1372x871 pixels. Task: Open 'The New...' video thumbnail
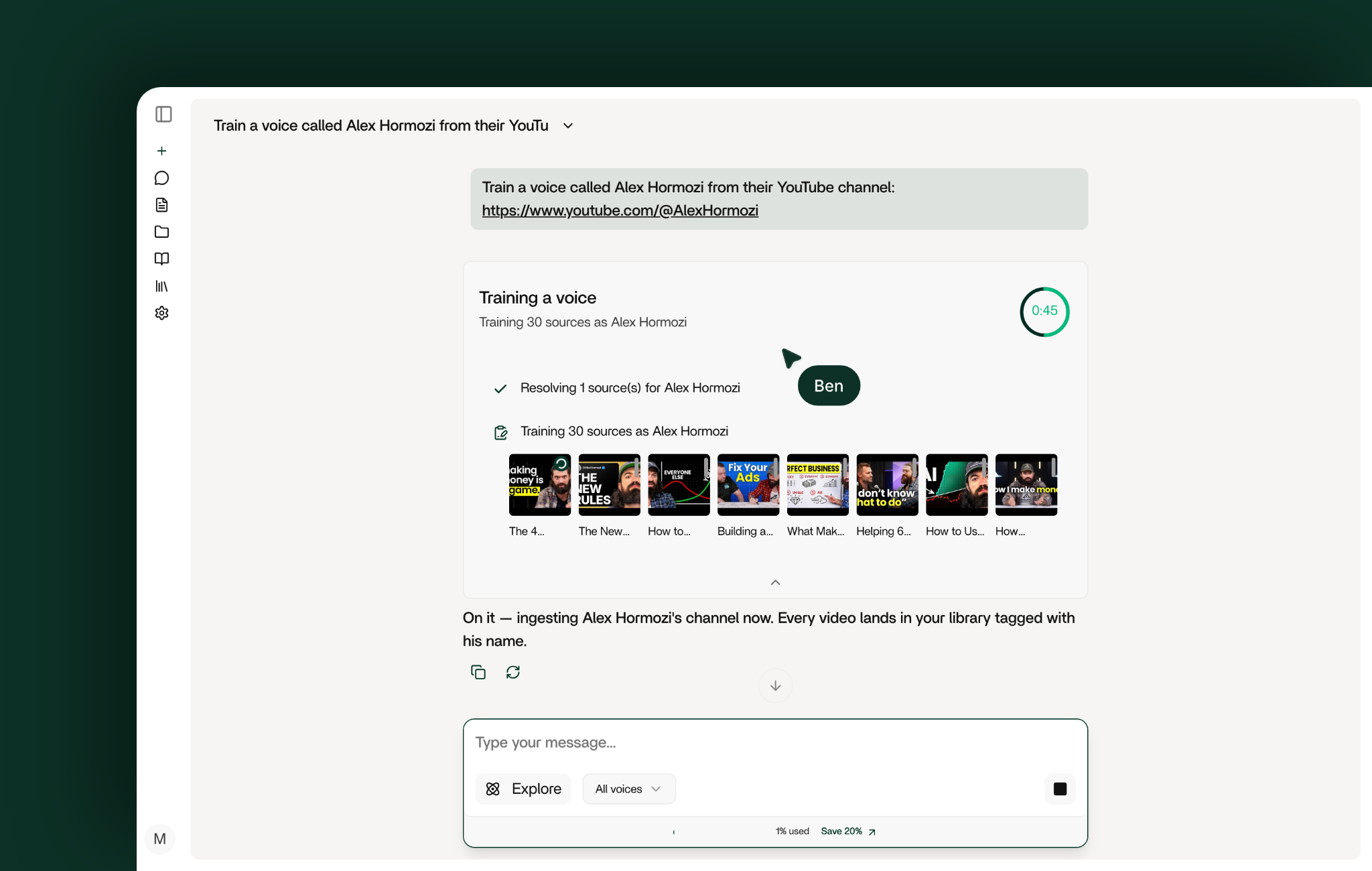(x=610, y=485)
